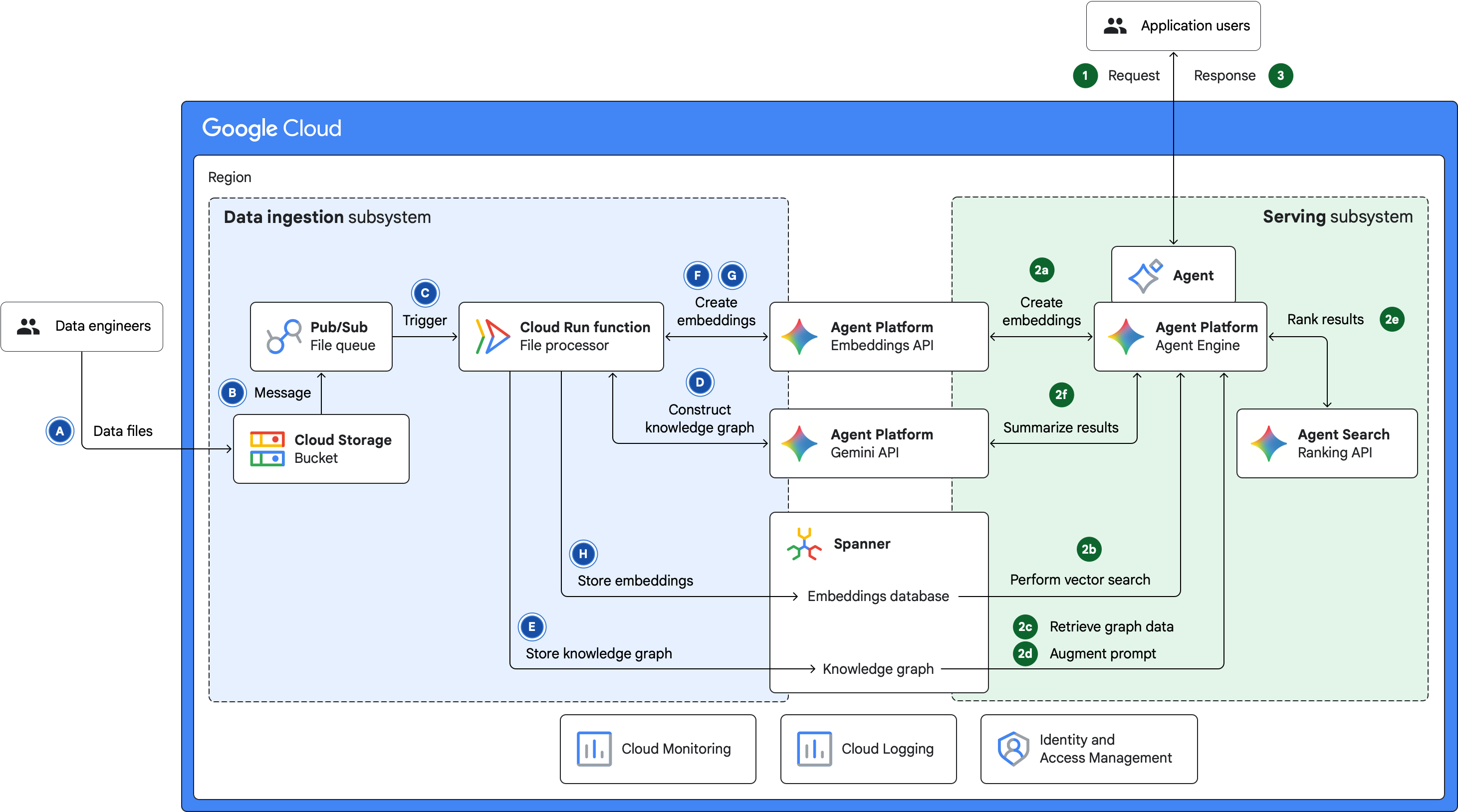
Task: Click the Data engineers people icon
Action: click(28, 327)
